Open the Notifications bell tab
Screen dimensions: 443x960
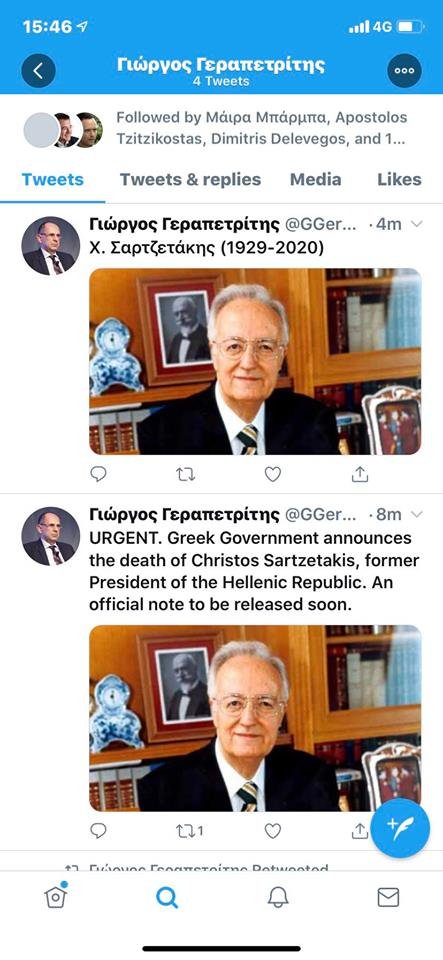(x=278, y=898)
